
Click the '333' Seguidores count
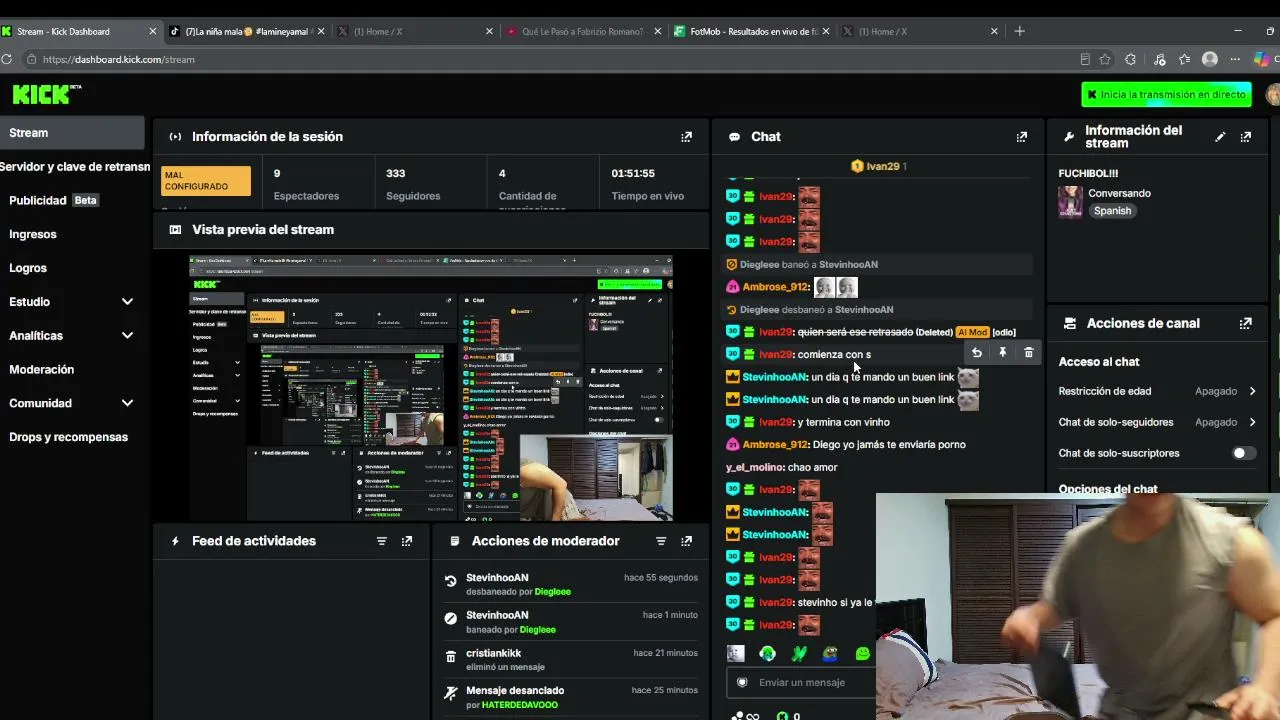coord(395,173)
